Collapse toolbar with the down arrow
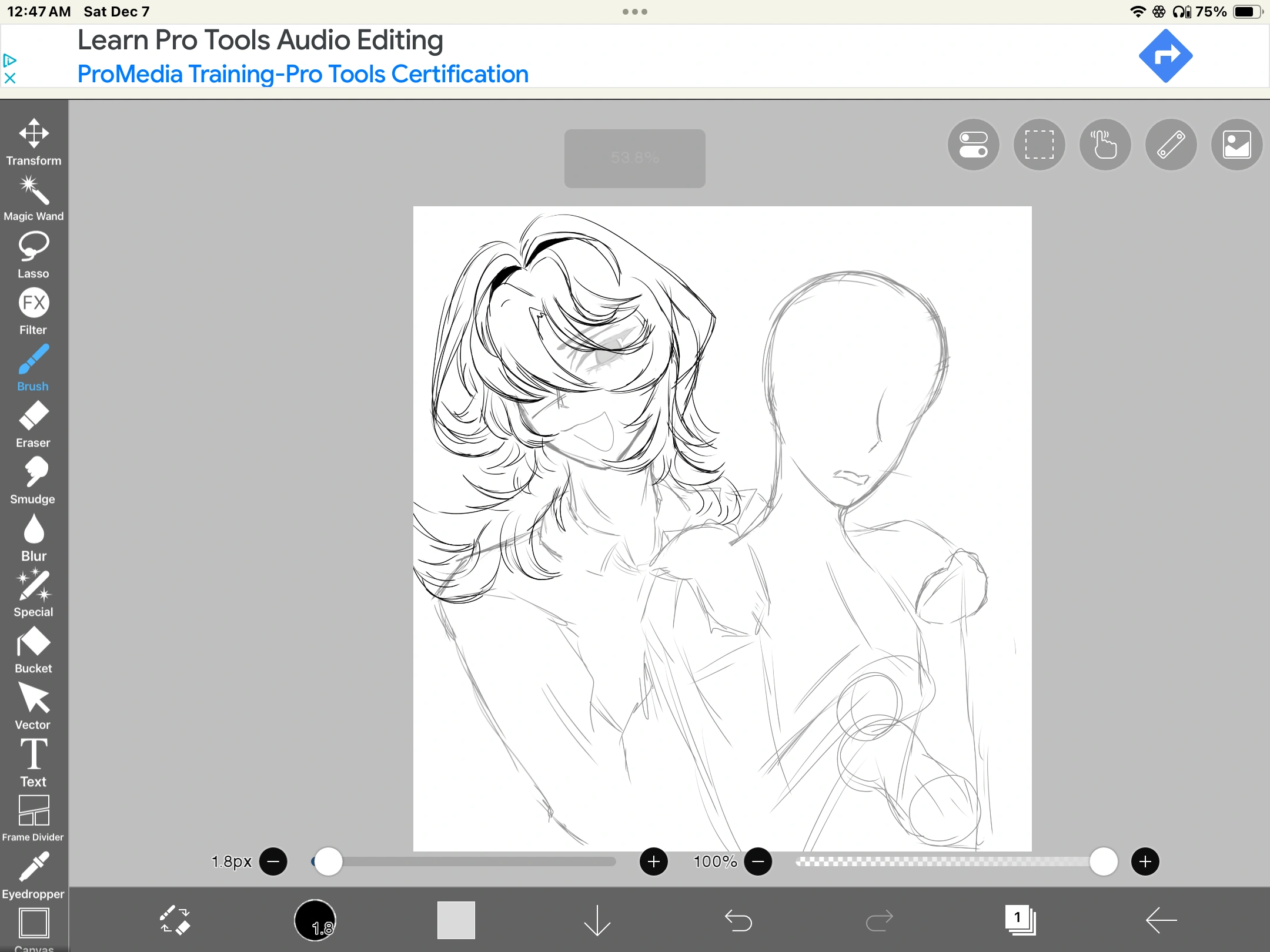The image size is (1270, 952). 597,920
